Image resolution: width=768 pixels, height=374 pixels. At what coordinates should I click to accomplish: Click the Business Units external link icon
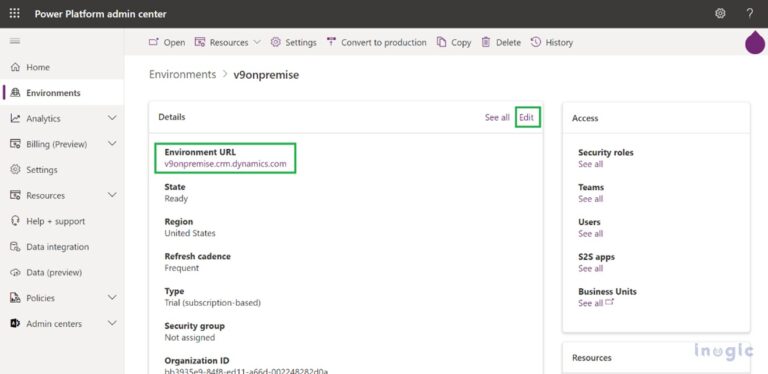click(x=610, y=303)
